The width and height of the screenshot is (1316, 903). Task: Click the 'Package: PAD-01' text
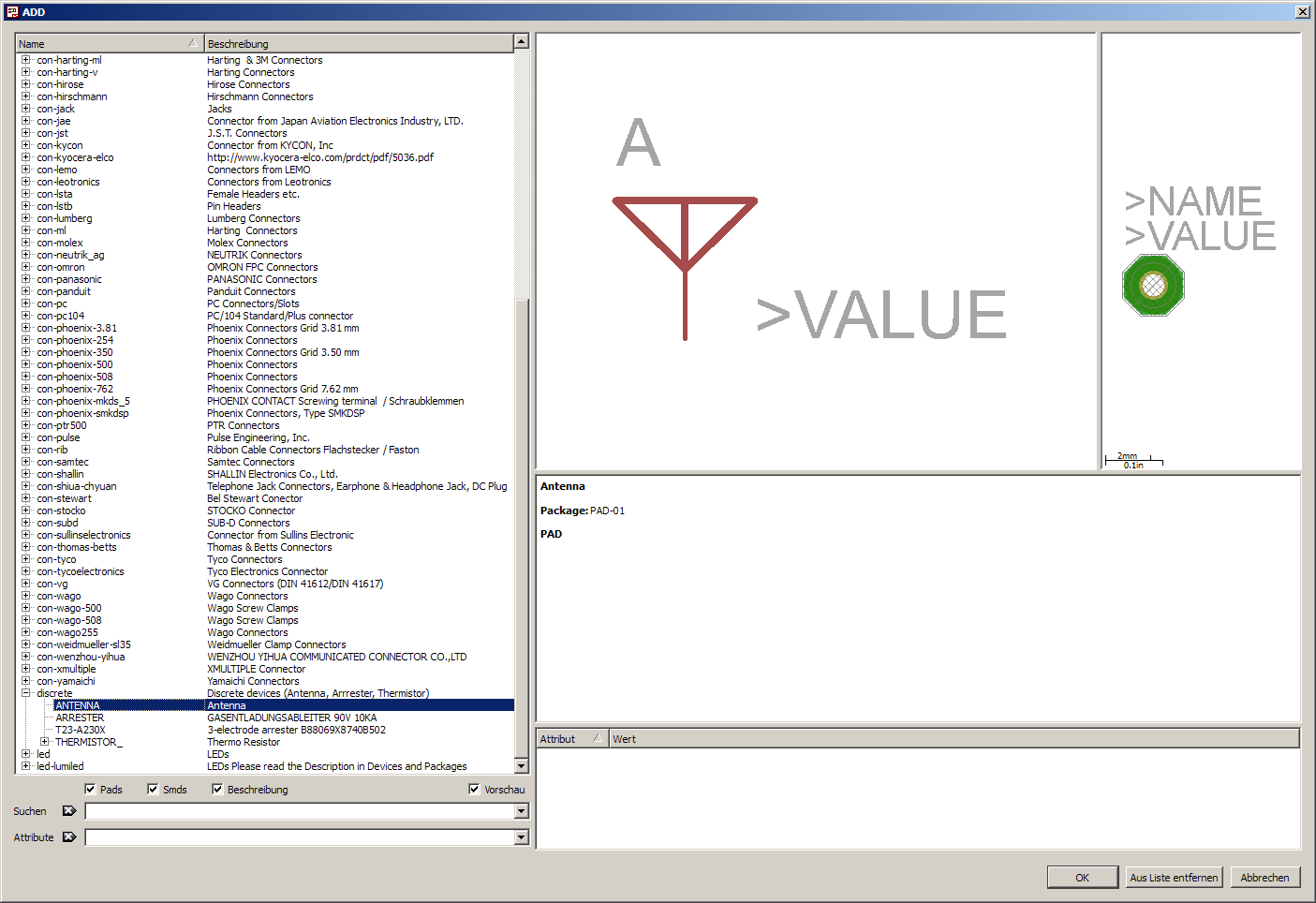pyautogui.click(x=583, y=511)
